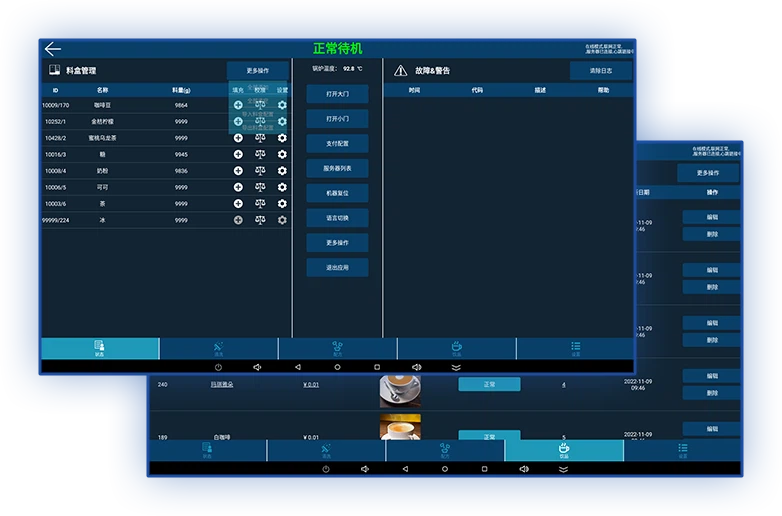
Task: Click the 打开小门 button
Action: [338, 119]
